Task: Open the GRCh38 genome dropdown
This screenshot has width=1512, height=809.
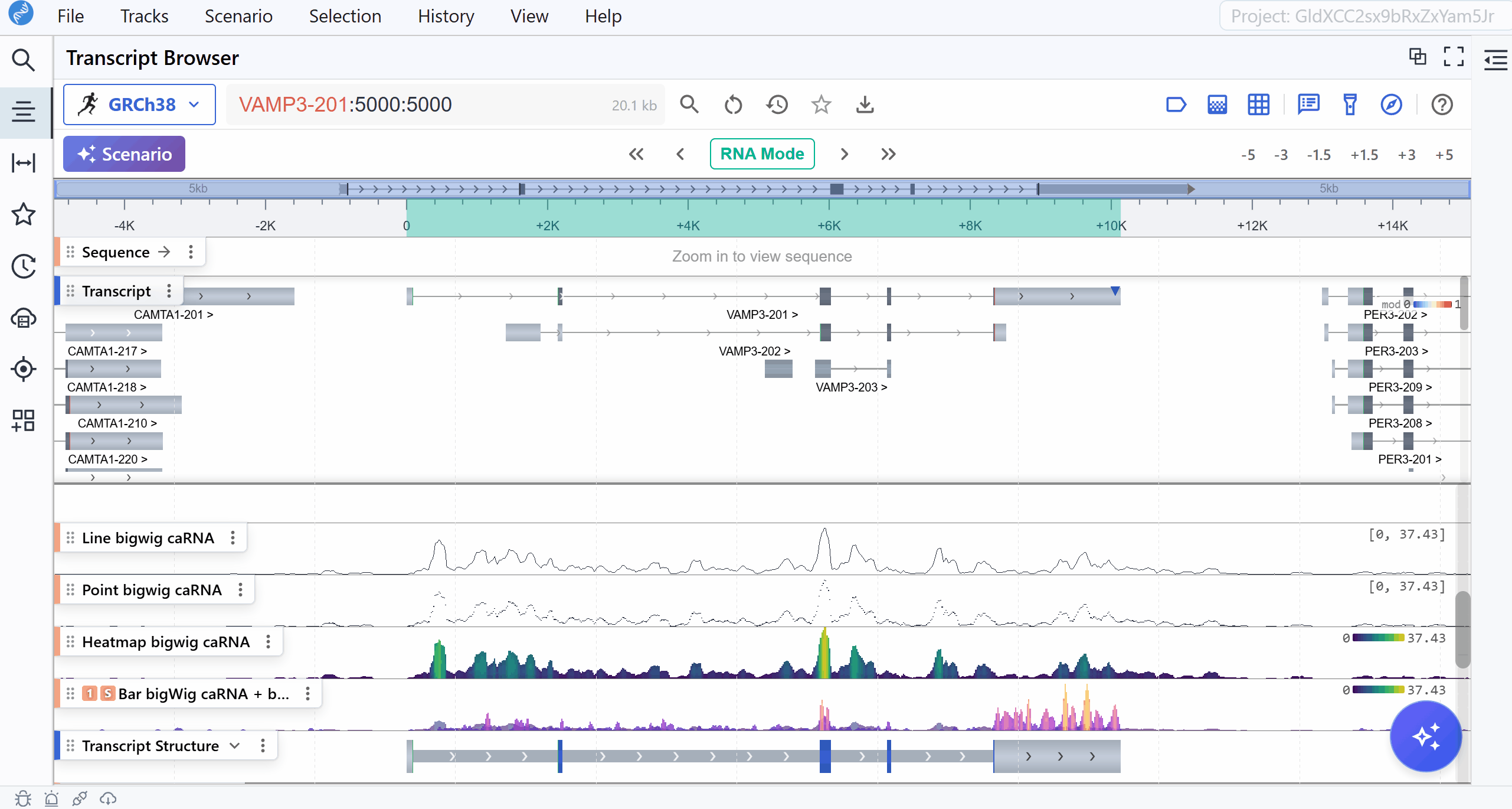Action: (139, 105)
